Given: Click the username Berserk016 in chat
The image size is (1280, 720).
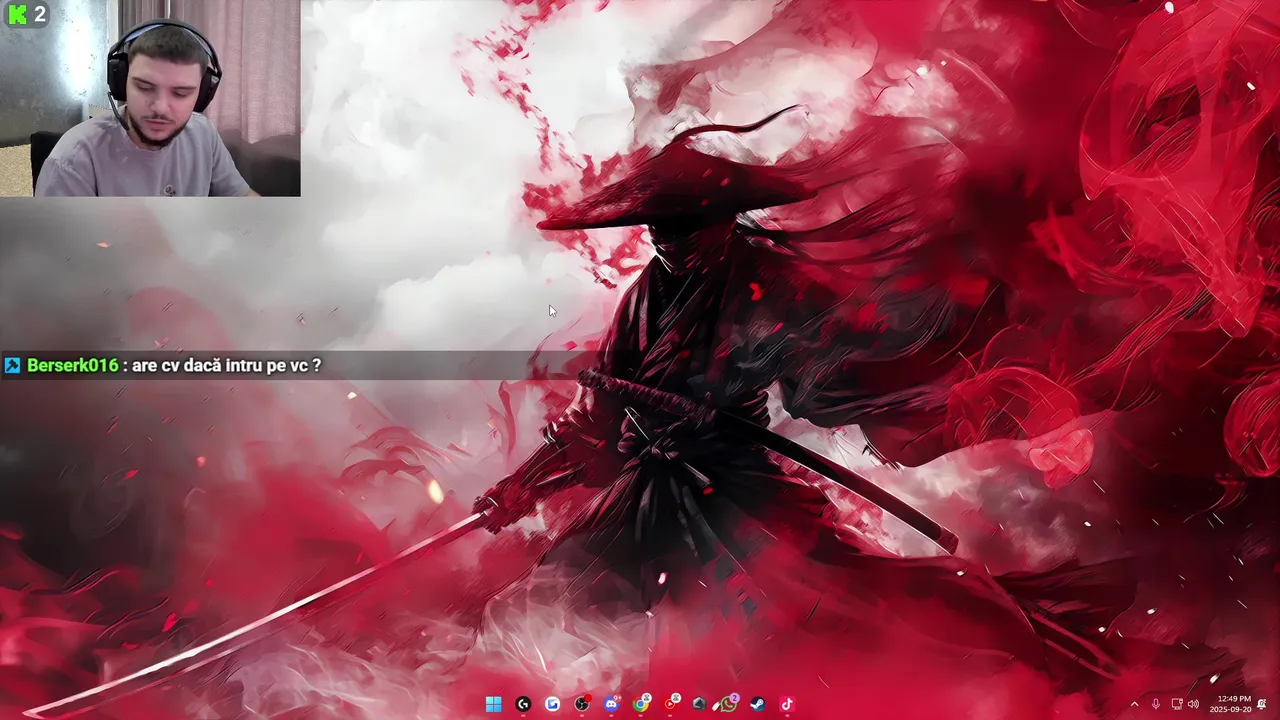Looking at the screenshot, I should [72, 365].
